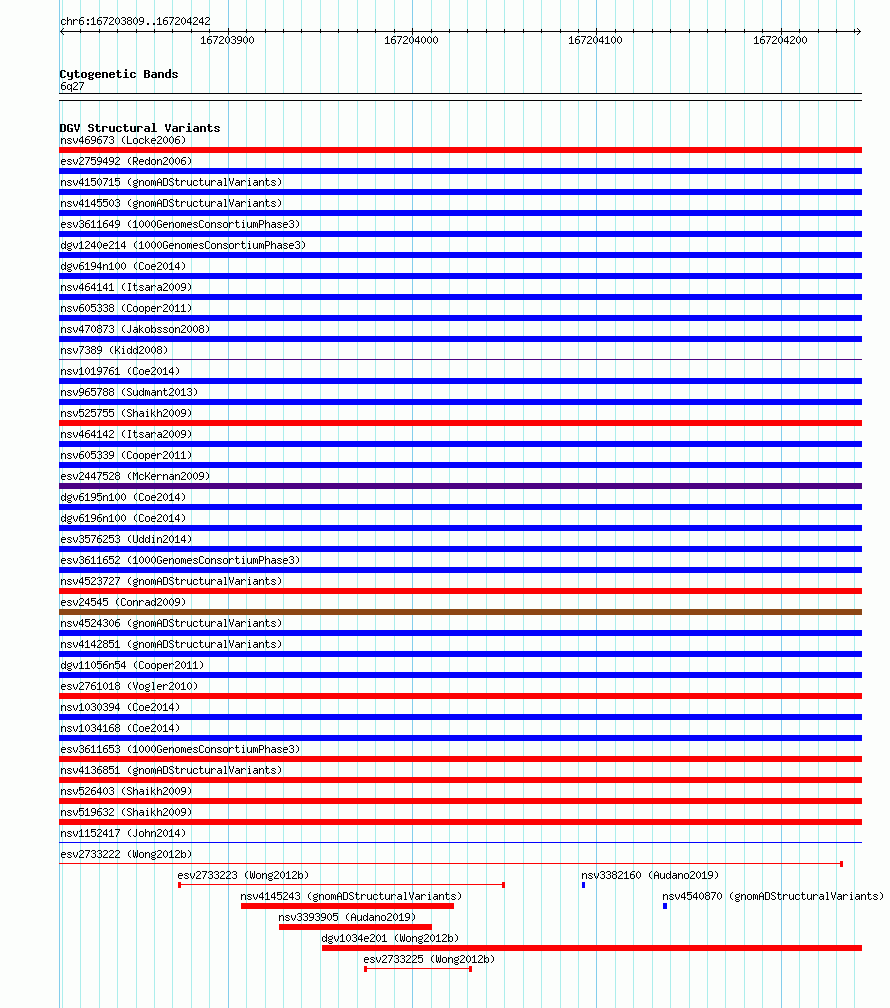This screenshot has width=890, height=1008.
Task: Select the esv2759492 (Redon2006) variant label
Action: 126,161
